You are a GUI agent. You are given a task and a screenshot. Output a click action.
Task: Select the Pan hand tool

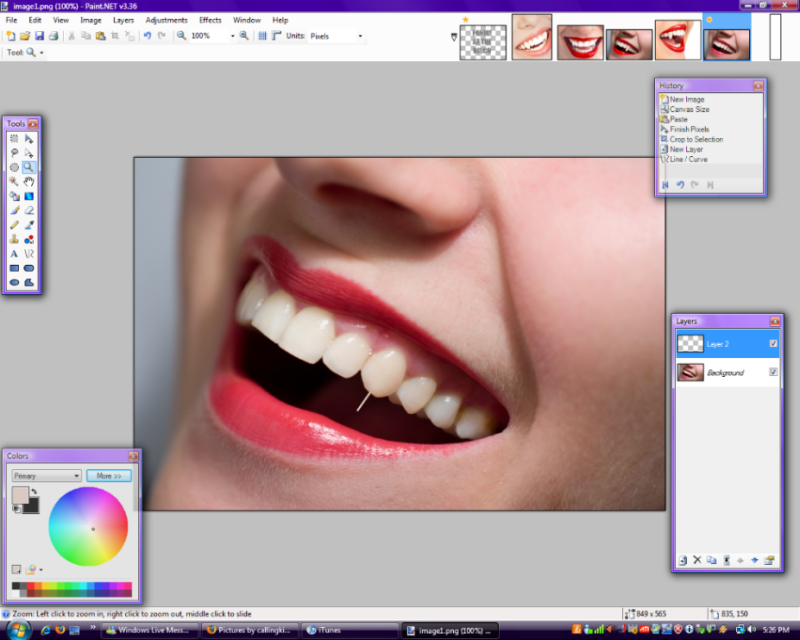pyautogui.click(x=29, y=182)
